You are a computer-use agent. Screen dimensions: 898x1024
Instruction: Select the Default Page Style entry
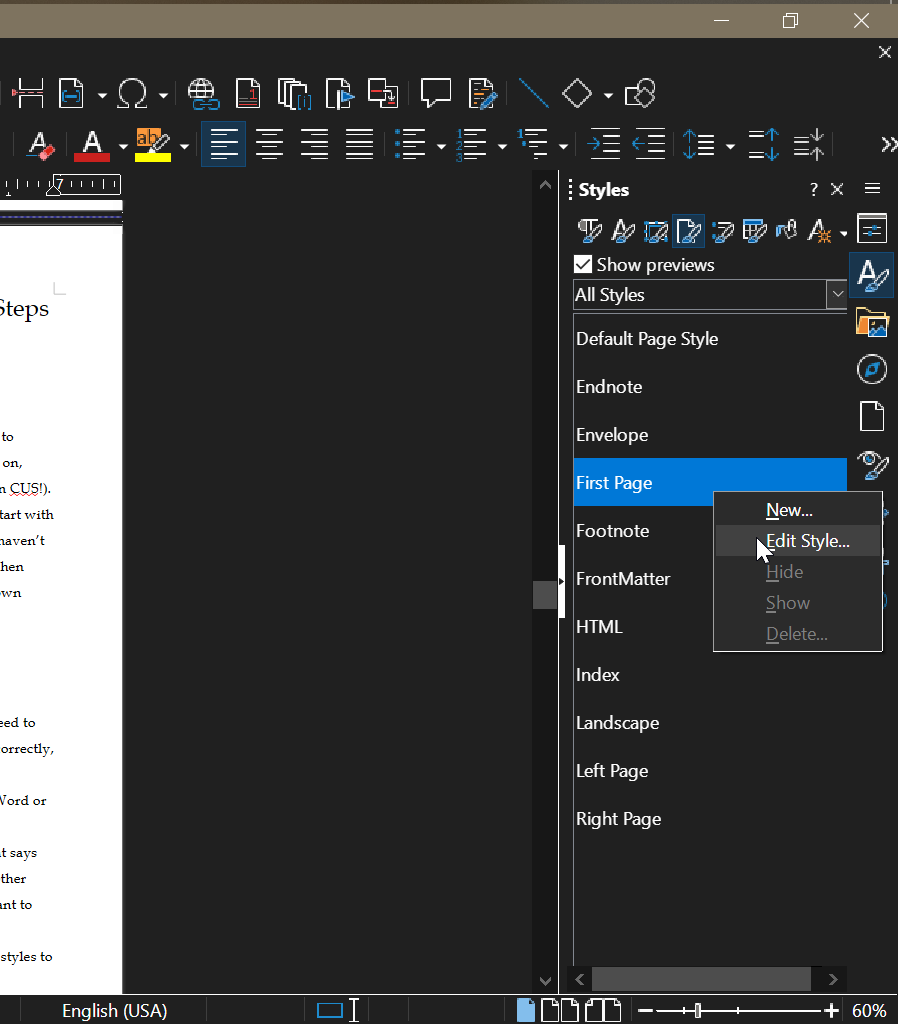710,339
